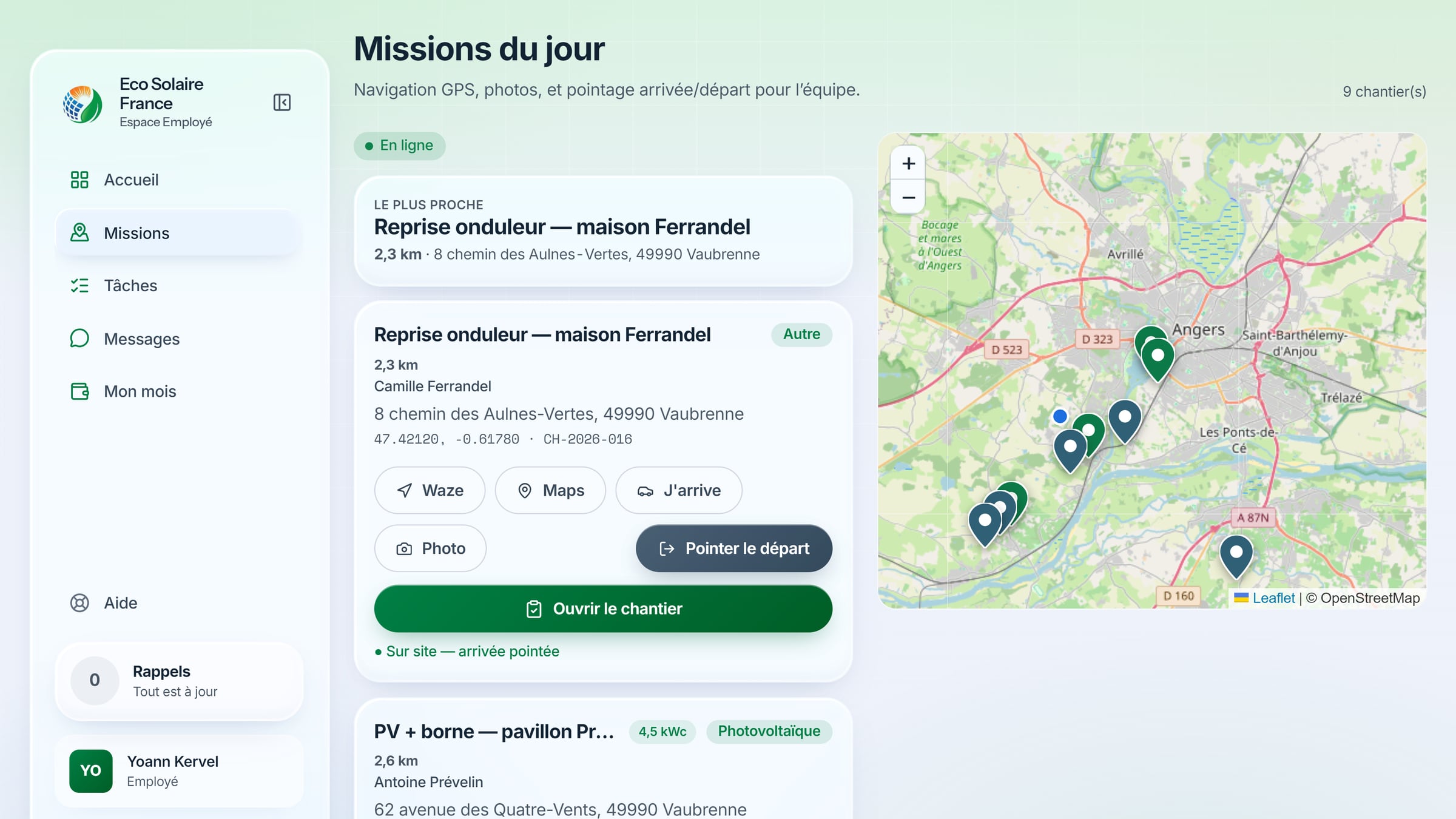The width and height of the screenshot is (1456, 819).
Task: Click the Messages speech bubble icon
Action: pos(79,338)
